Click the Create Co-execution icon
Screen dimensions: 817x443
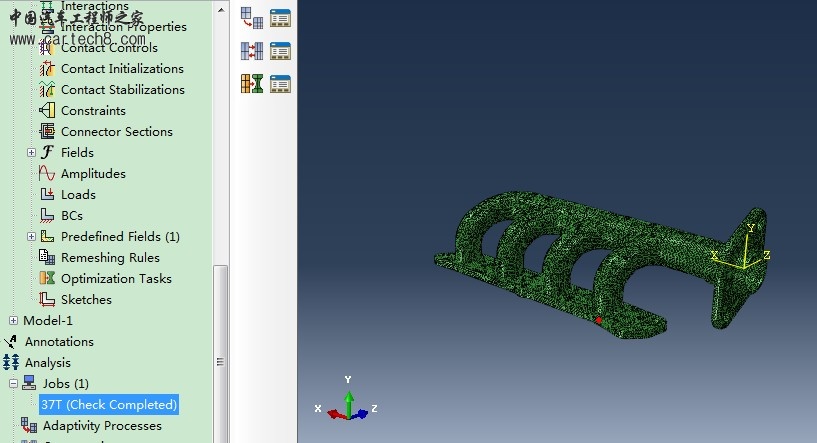pos(251,83)
